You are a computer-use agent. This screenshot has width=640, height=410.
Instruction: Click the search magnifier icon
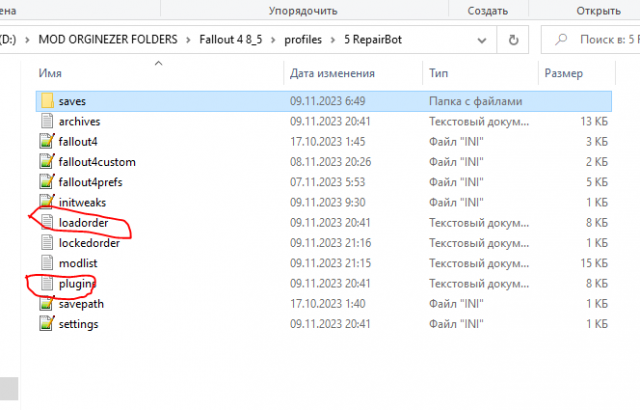click(558, 40)
